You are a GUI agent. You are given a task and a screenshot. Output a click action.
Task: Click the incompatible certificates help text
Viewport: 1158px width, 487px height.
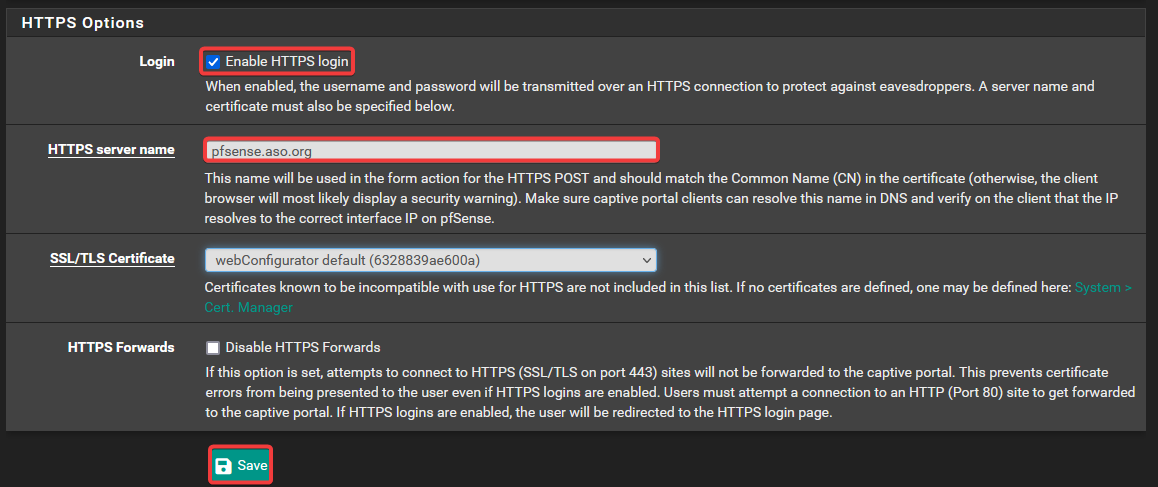point(638,288)
